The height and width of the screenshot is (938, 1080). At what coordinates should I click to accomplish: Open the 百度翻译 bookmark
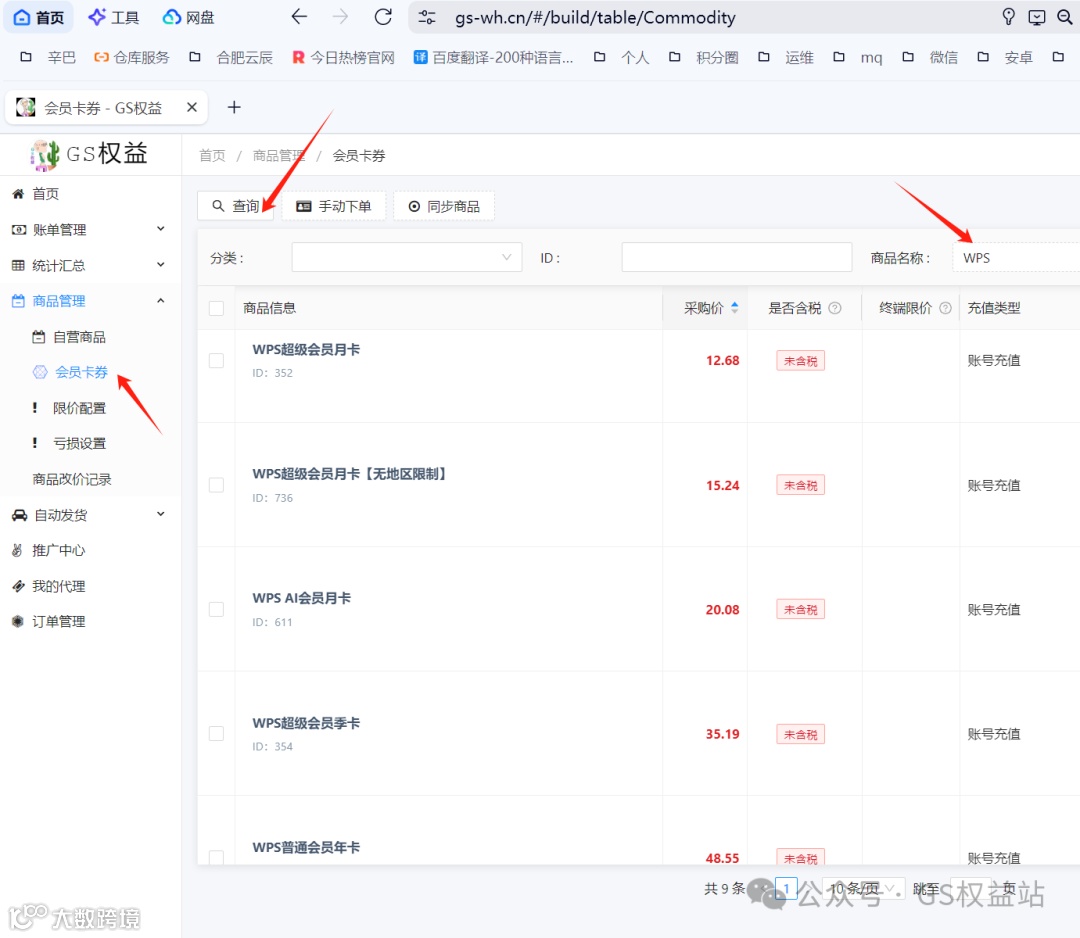(x=493, y=57)
